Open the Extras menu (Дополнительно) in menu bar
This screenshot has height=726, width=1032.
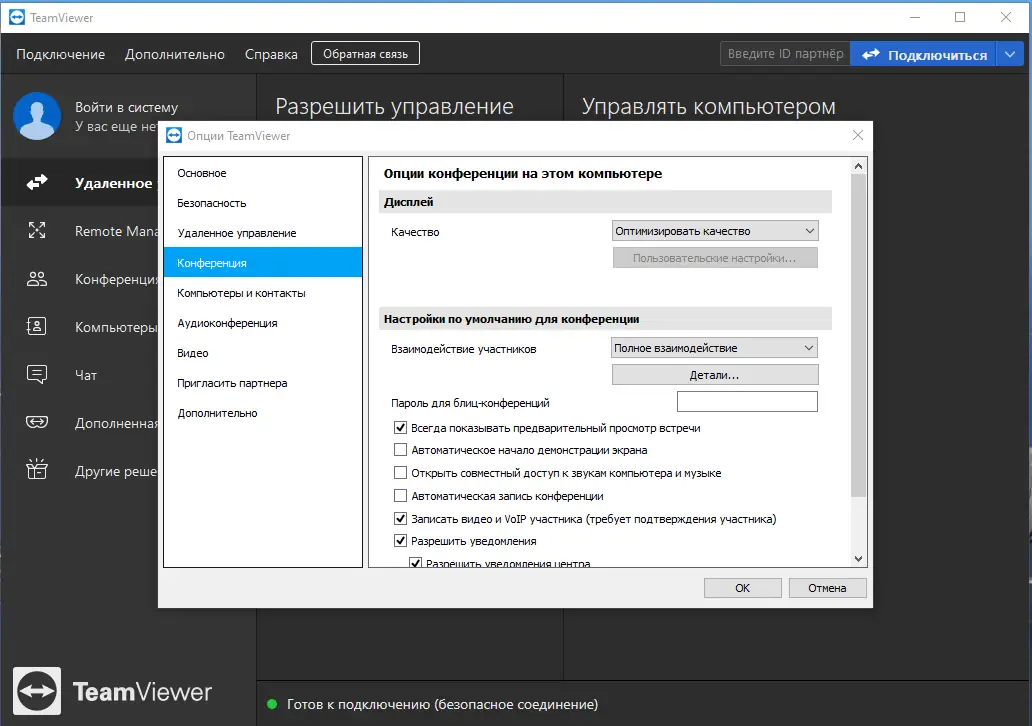[174, 54]
